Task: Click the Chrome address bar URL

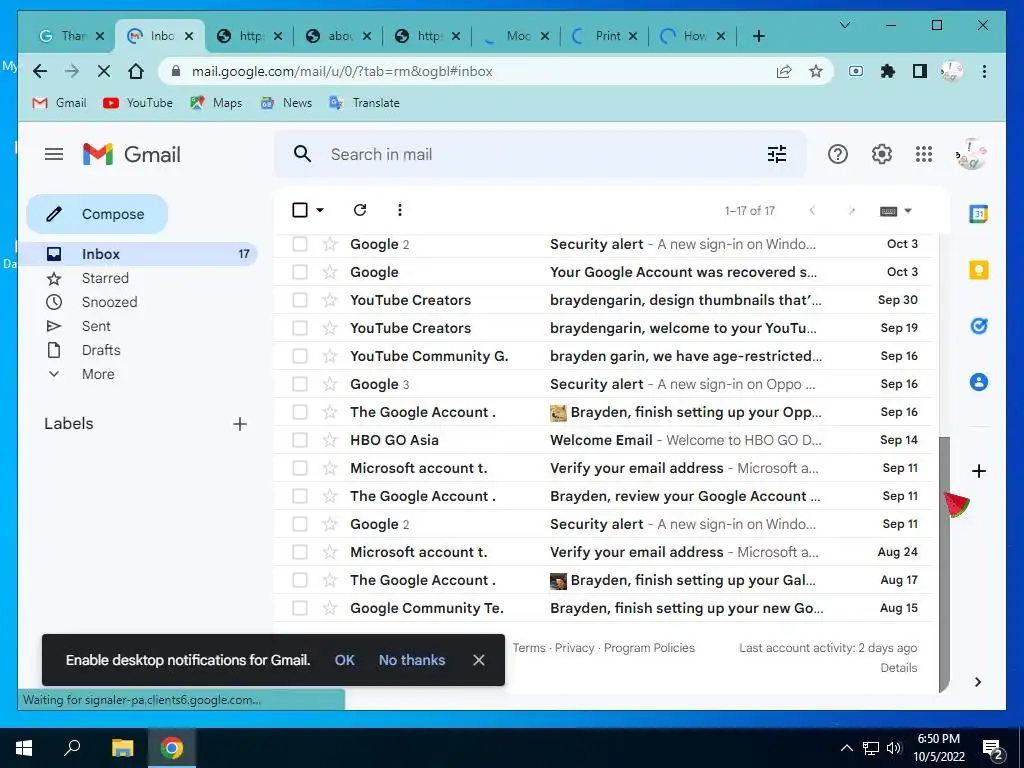Action: click(342, 71)
